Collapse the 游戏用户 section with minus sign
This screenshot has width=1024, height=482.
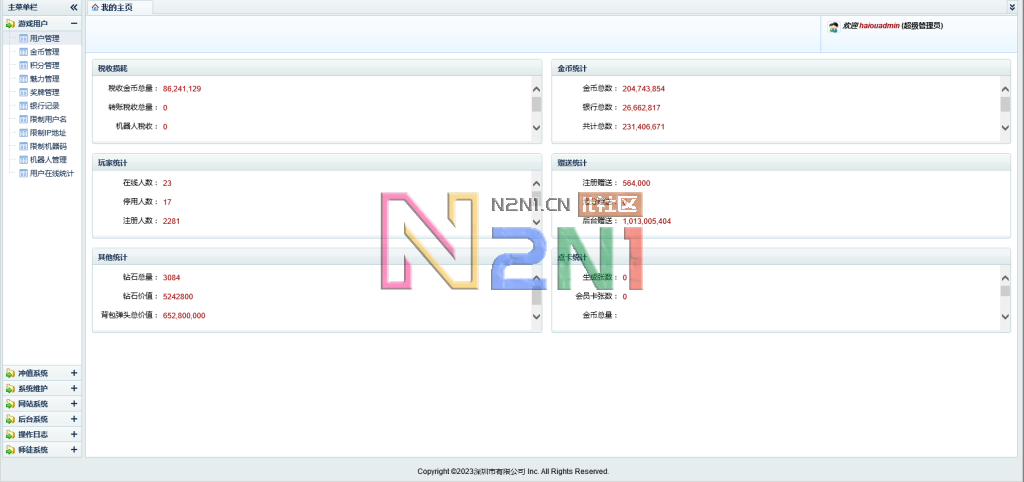(x=74, y=23)
